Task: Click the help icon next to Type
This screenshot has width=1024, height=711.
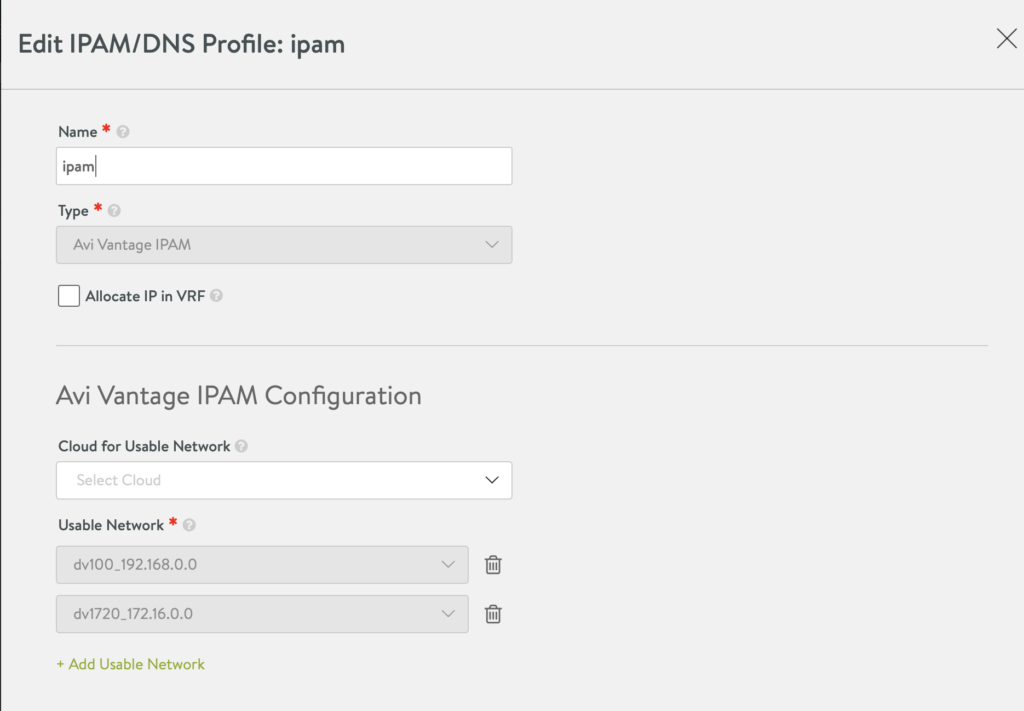Action: tap(114, 211)
